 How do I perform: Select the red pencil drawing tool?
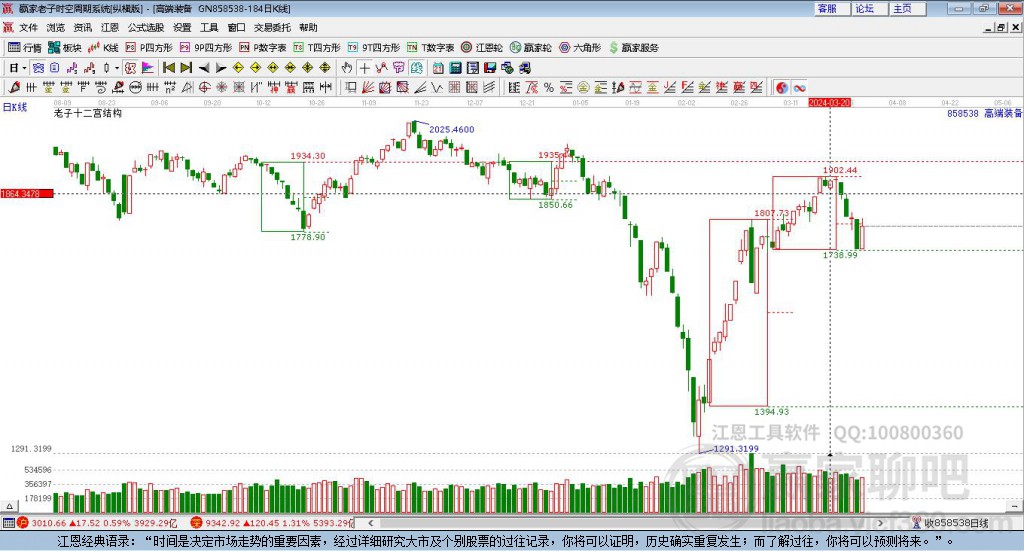[x=14, y=87]
